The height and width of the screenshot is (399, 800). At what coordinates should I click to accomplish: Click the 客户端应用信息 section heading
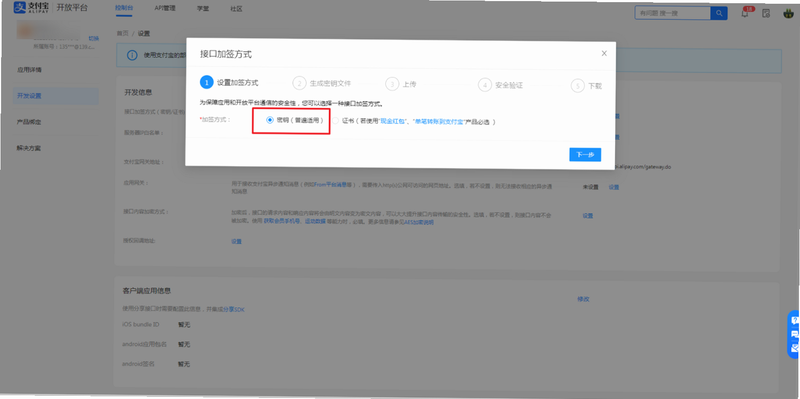(x=146, y=291)
